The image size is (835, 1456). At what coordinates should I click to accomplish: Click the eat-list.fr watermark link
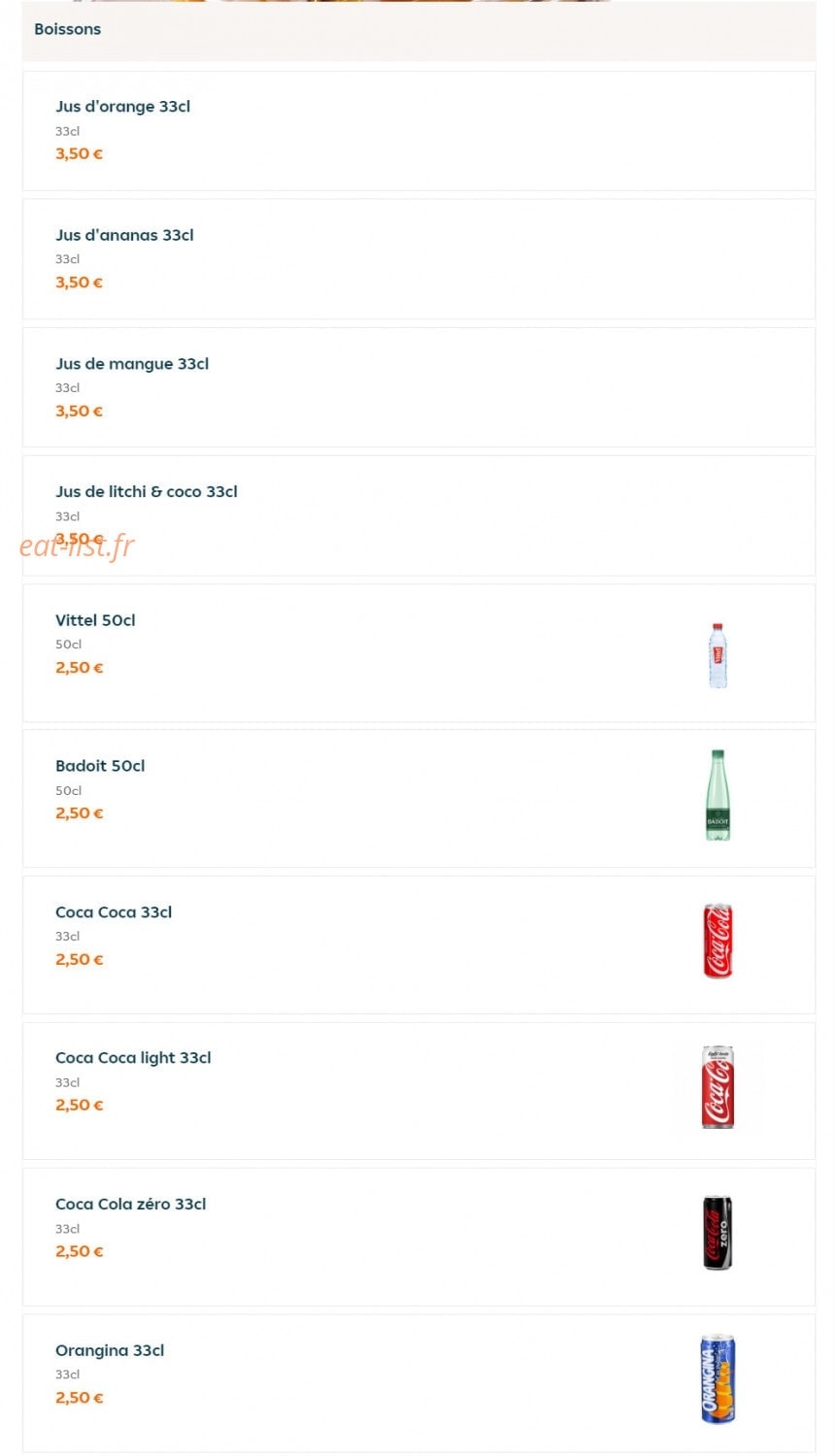click(77, 546)
